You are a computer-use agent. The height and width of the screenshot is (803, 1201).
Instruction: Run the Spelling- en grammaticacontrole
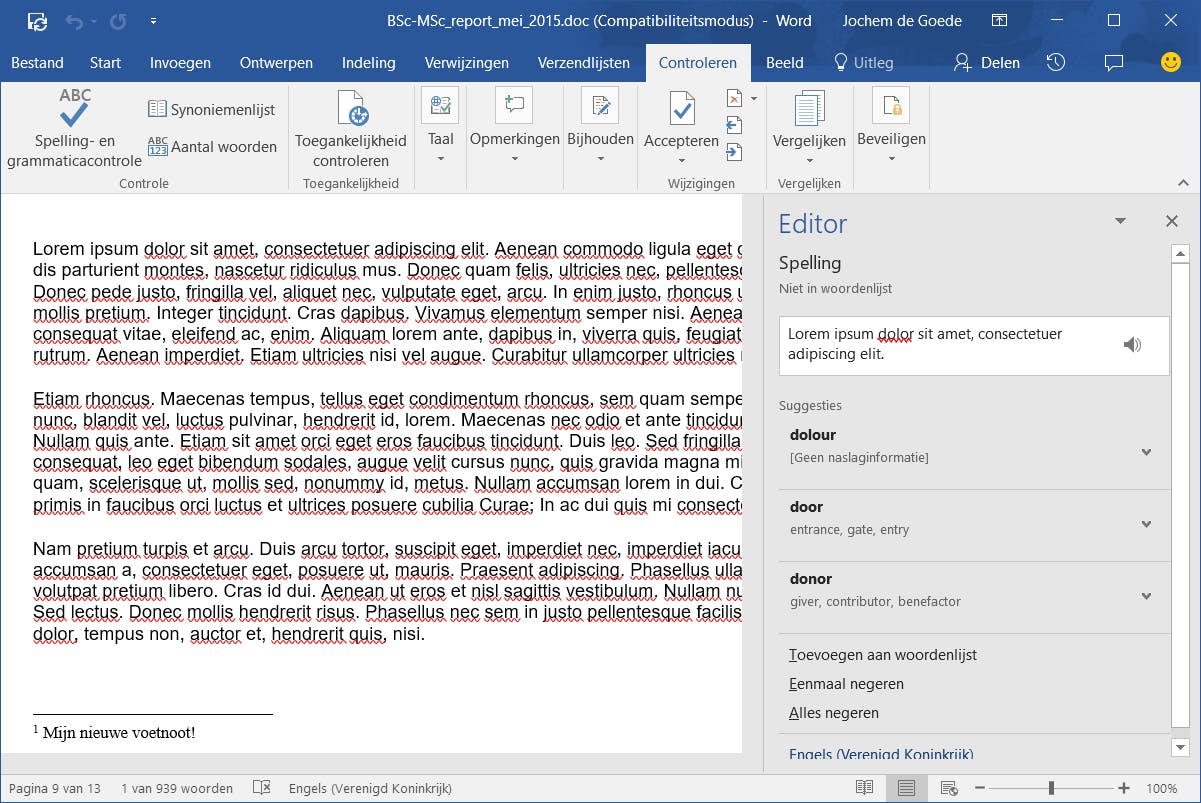tap(75, 128)
